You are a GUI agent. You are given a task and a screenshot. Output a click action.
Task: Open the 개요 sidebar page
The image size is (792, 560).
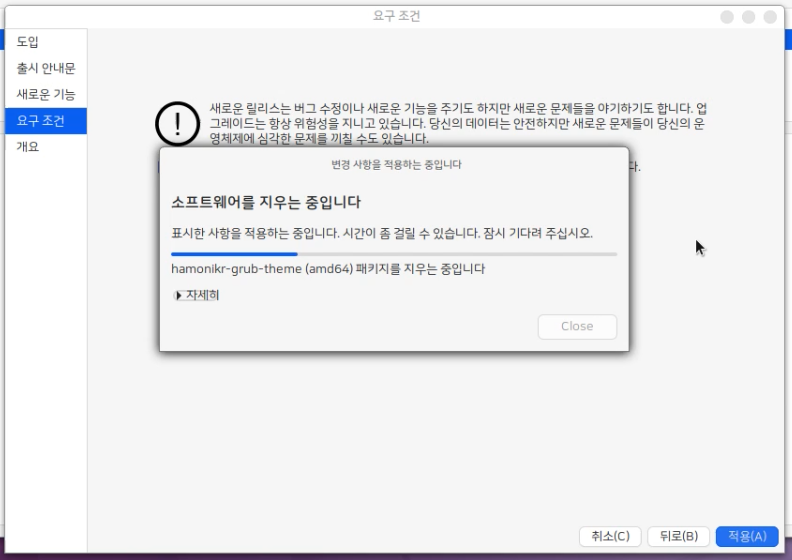coord(28,147)
